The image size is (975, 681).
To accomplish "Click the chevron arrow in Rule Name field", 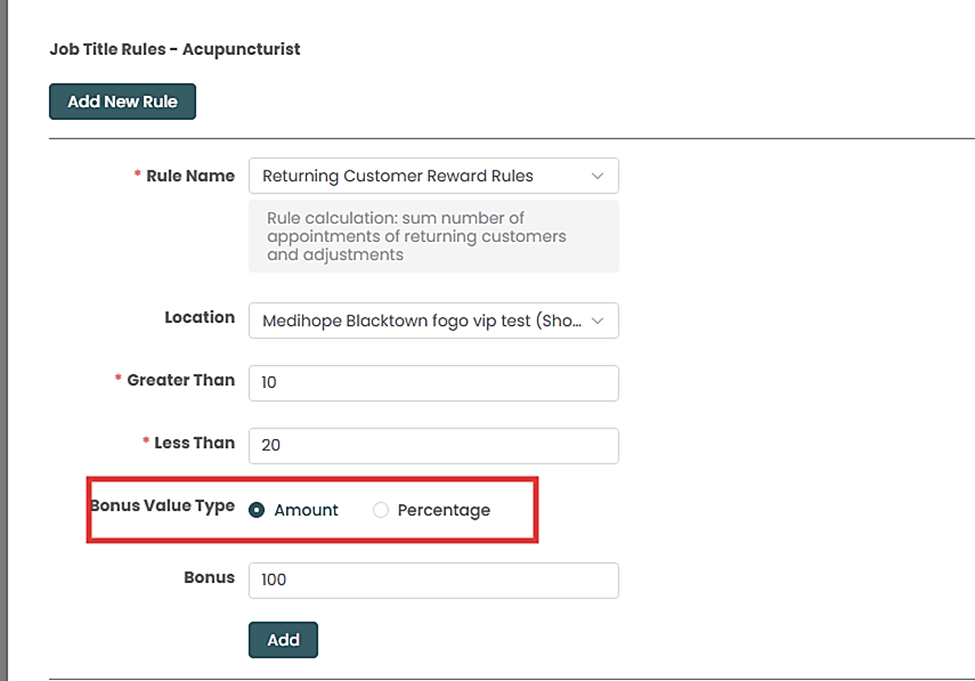I will [x=597, y=176].
